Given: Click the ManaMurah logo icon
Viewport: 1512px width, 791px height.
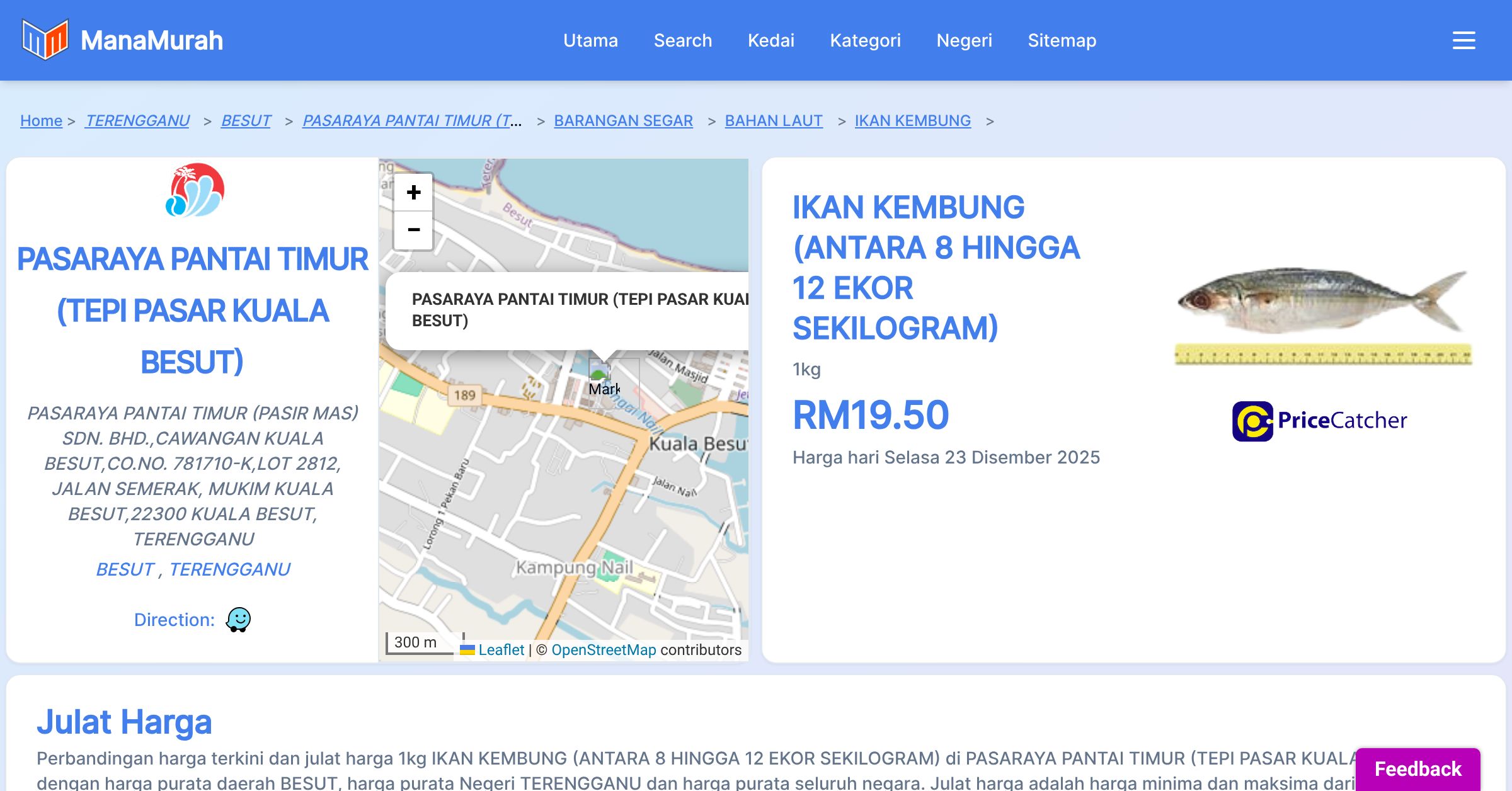Looking at the screenshot, I should click(x=44, y=40).
